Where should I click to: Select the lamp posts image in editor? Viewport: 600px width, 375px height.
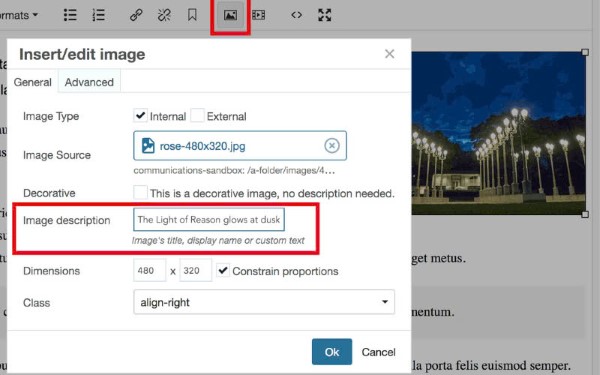(x=498, y=133)
